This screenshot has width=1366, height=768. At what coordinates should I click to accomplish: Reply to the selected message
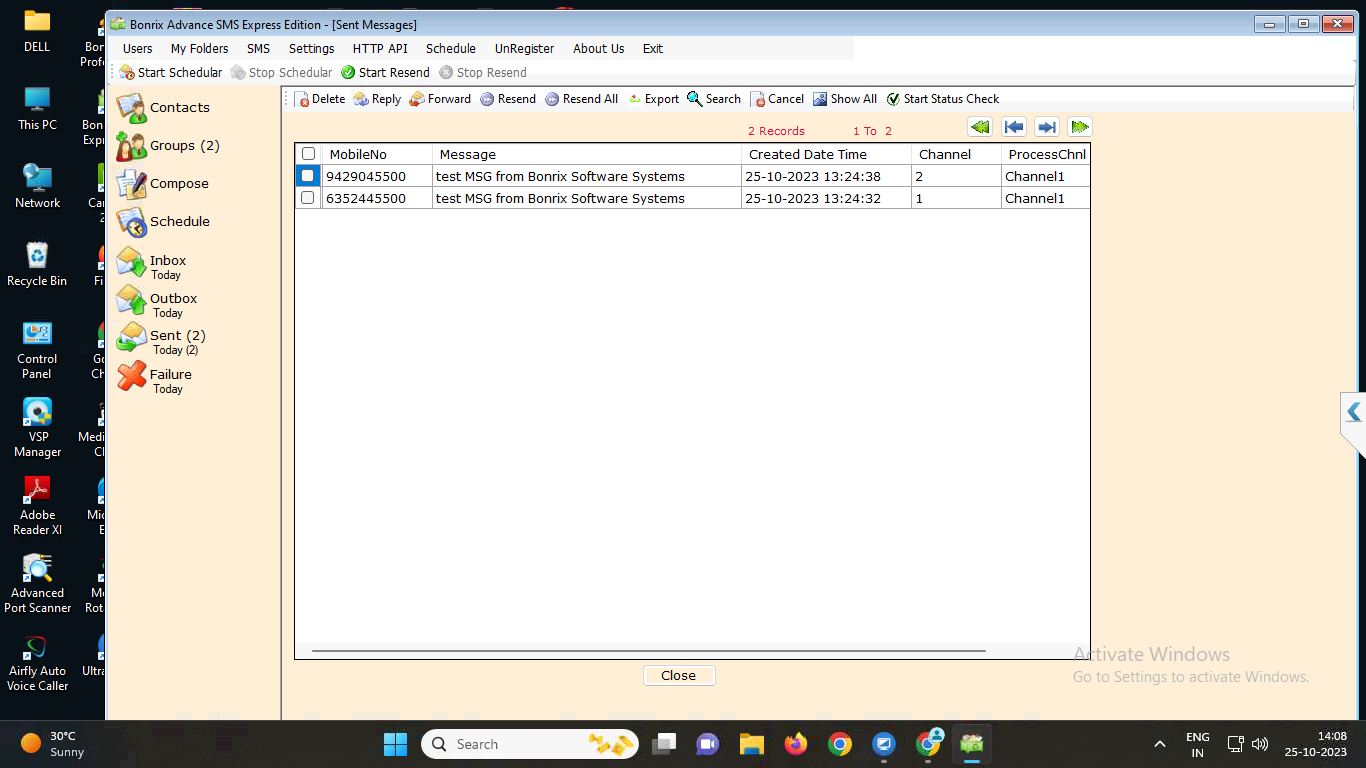tap(377, 99)
